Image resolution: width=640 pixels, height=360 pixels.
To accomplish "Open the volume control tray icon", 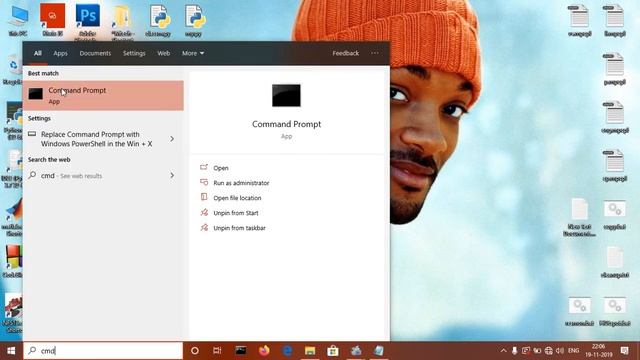I will tap(560, 351).
